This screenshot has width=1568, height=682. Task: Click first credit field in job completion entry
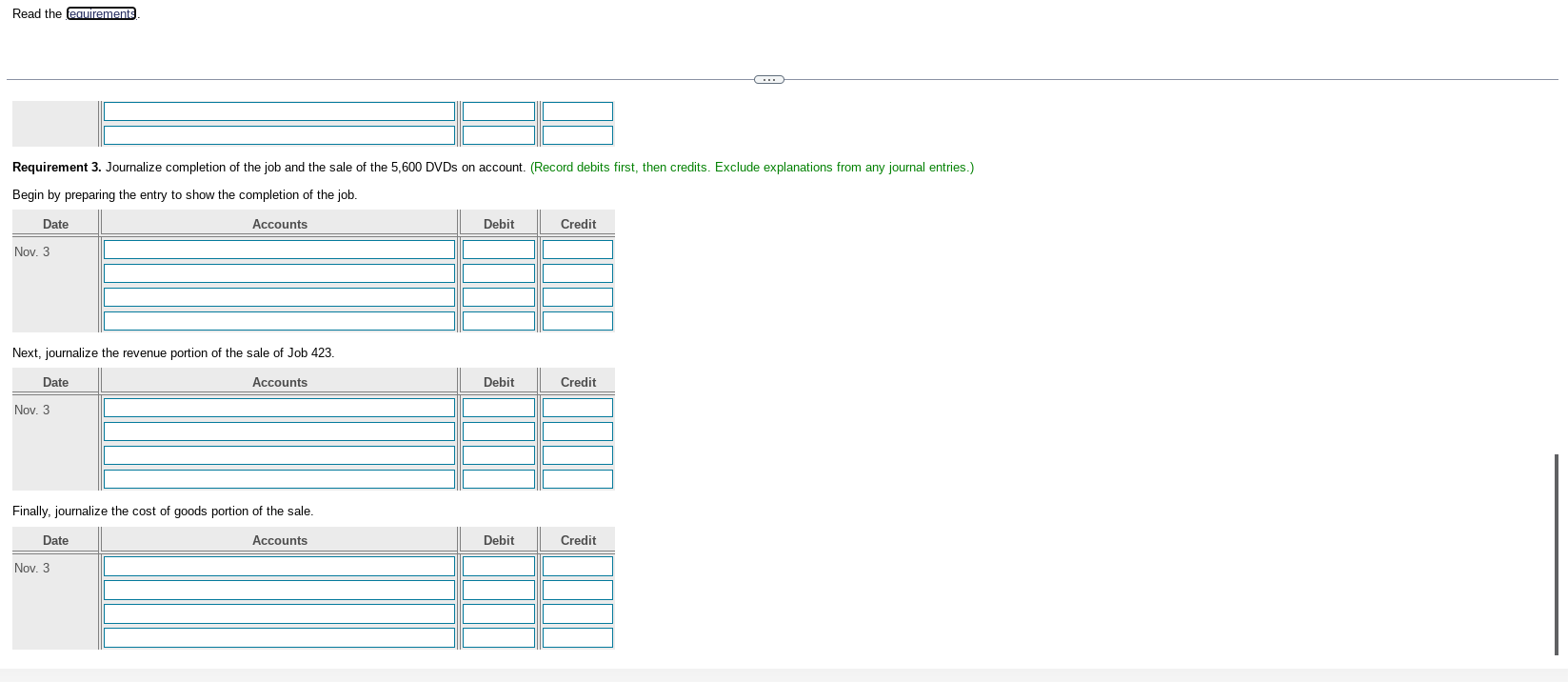[578, 250]
